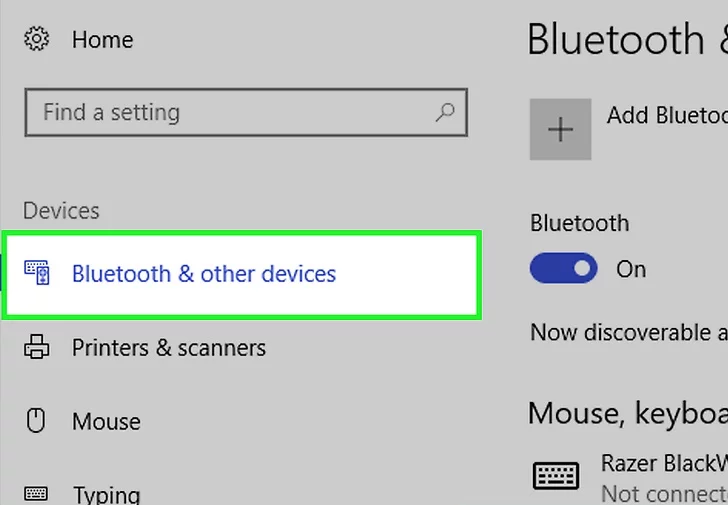Select Bluetooth & other devices menu entry
Screen dimensions: 728x505
(x=204, y=274)
